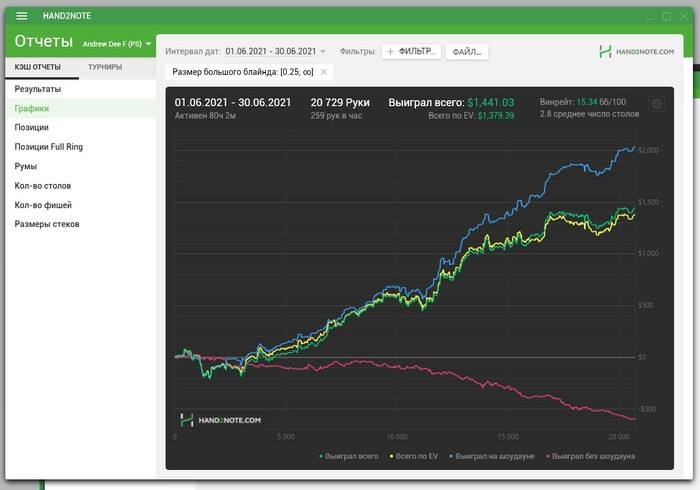The width and height of the screenshot is (700, 490).
Task: Click the 10 000 x-axis label
Action: (397, 437)
